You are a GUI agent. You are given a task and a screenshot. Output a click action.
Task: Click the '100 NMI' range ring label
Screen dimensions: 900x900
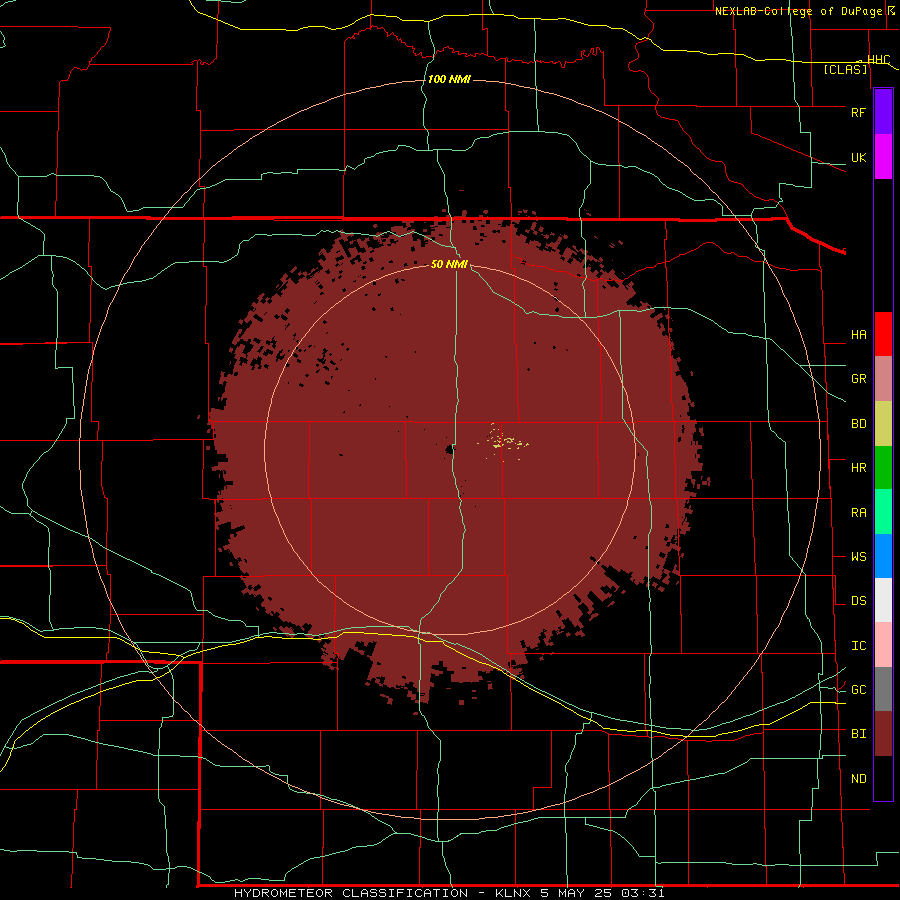[449, 79]
